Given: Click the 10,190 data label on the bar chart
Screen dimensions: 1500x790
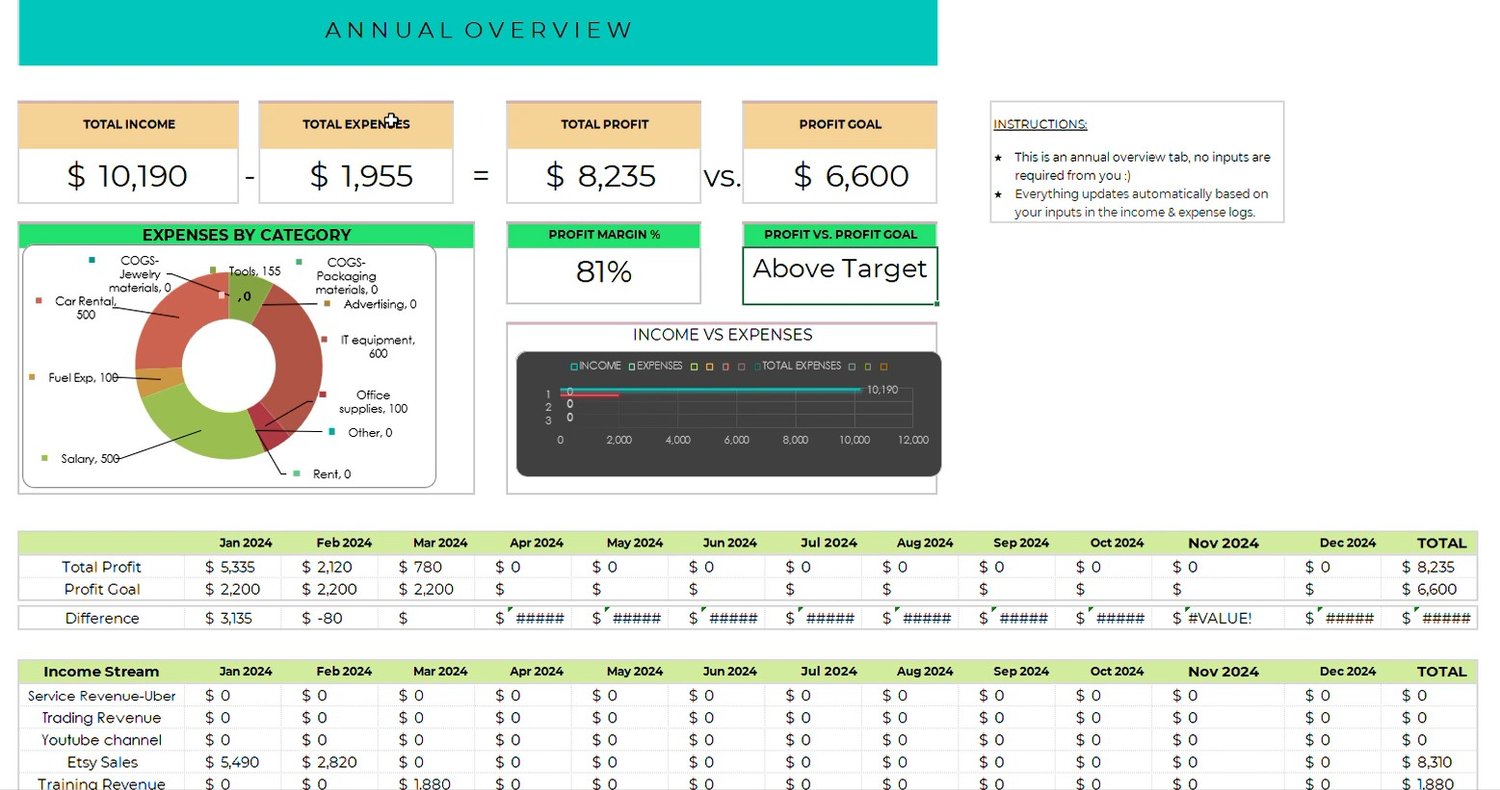Looking at the screenshot, I should tap(882, 389).
